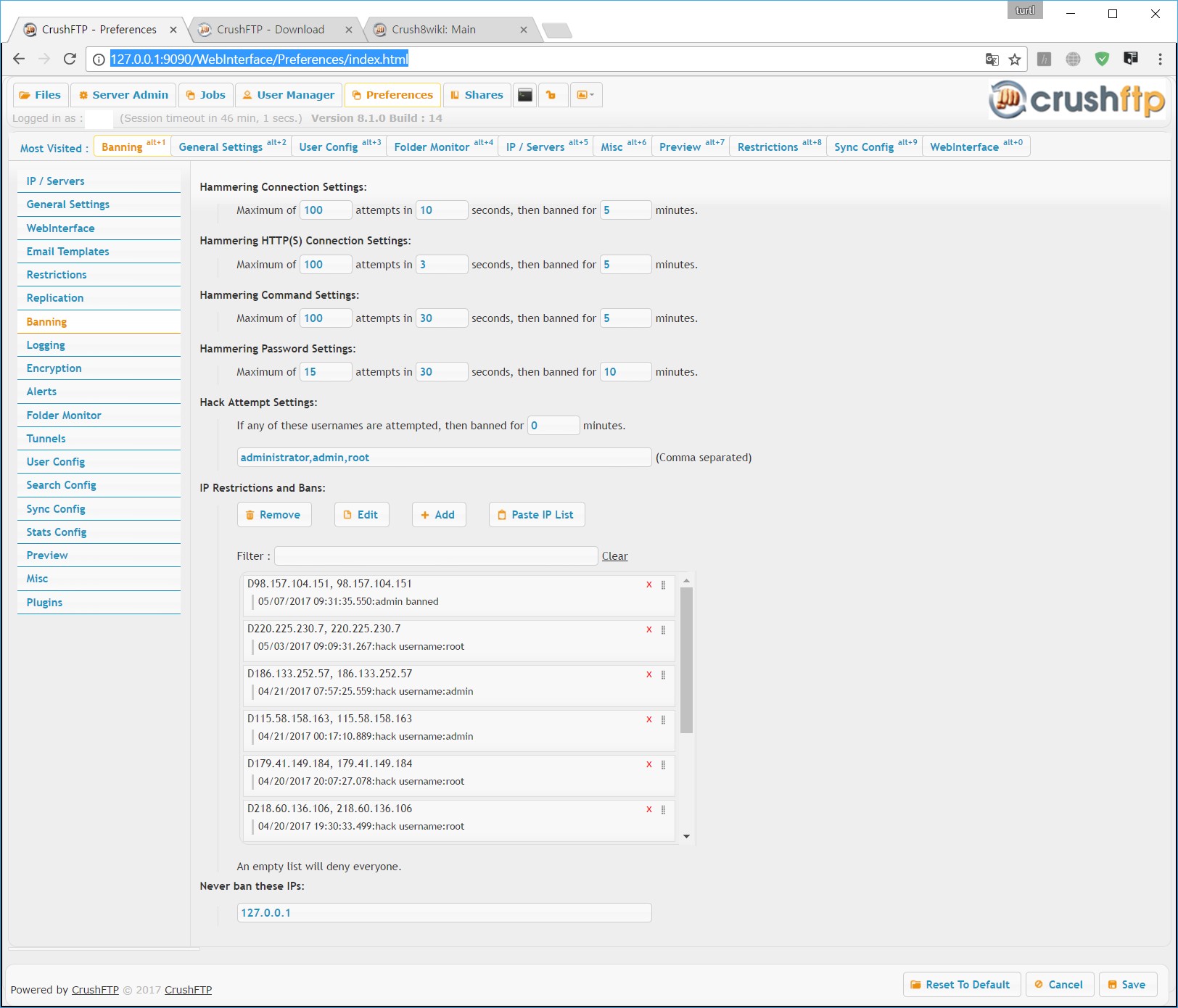Click hack attempt ban minutes field
The height and width of the screenshot is (1008, 1178).
click(553, 426)
